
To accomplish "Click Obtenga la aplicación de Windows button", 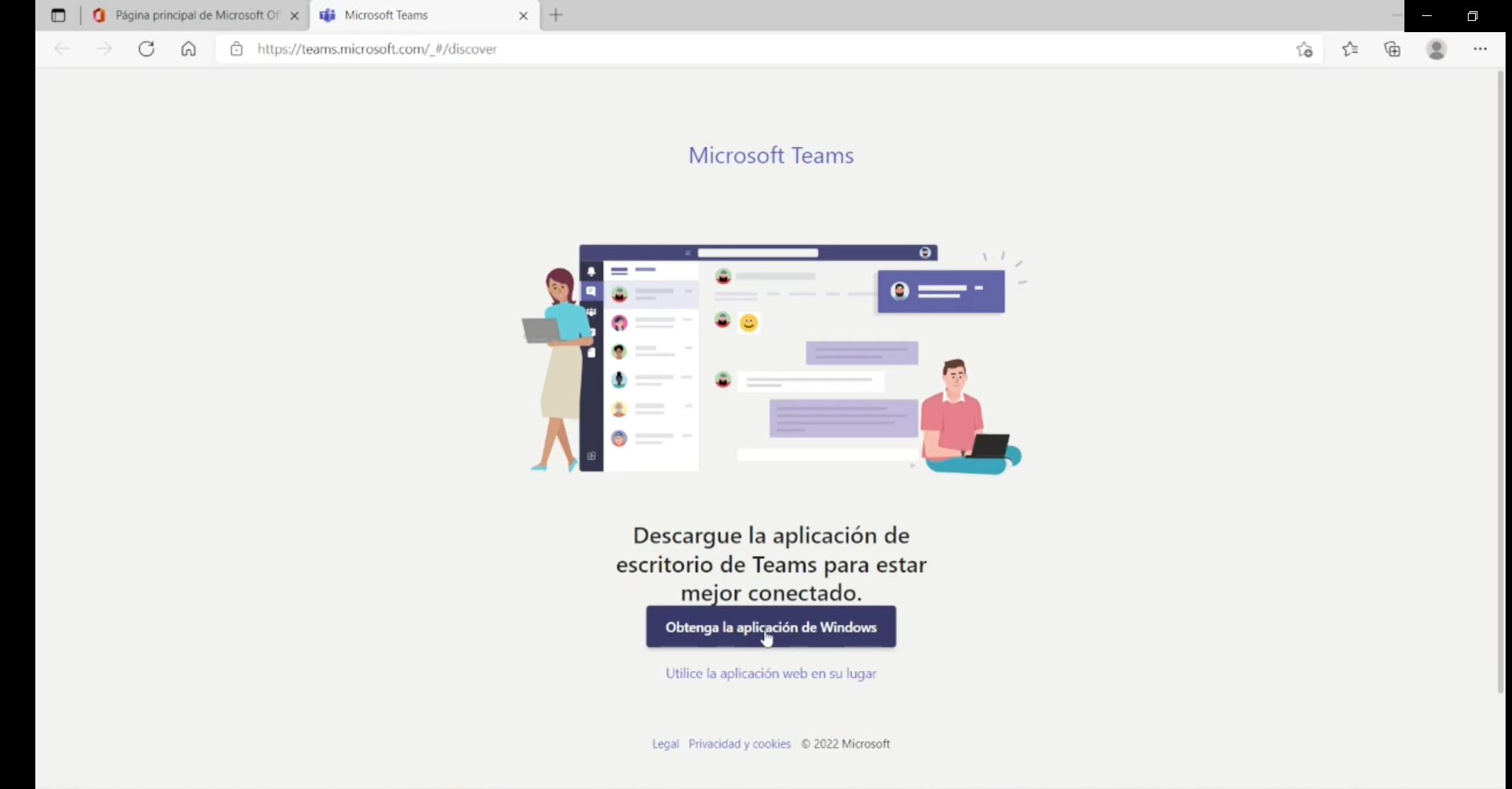I will pos(771,627).
